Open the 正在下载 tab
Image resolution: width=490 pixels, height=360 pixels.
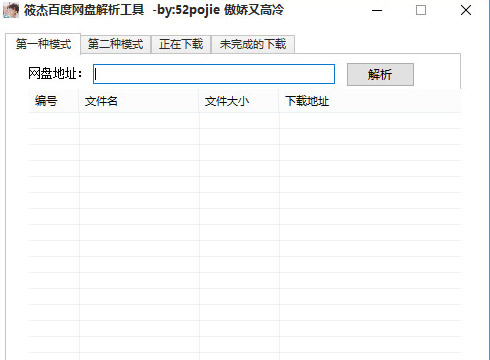tap(181, 44)
